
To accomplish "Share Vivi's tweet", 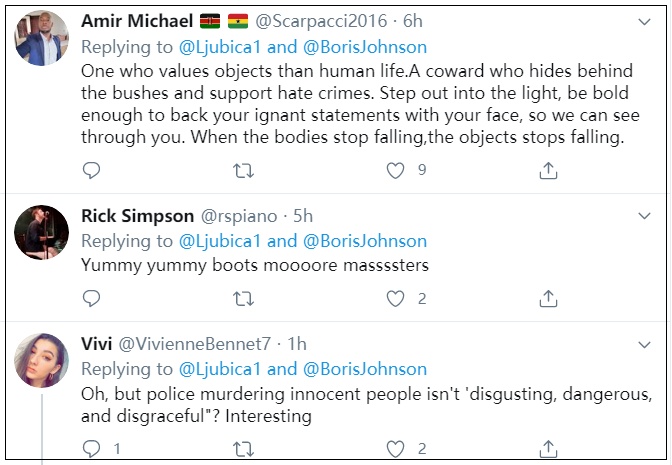I will (x=548, y=448).
